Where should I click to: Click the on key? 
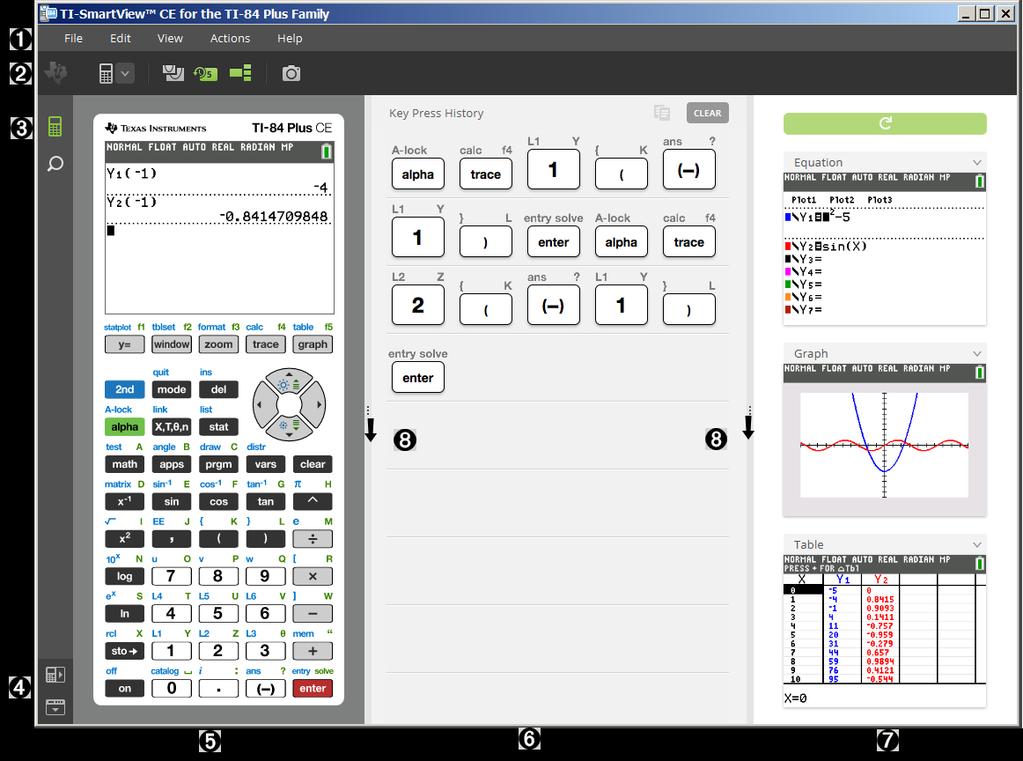(x=125, y=688)
